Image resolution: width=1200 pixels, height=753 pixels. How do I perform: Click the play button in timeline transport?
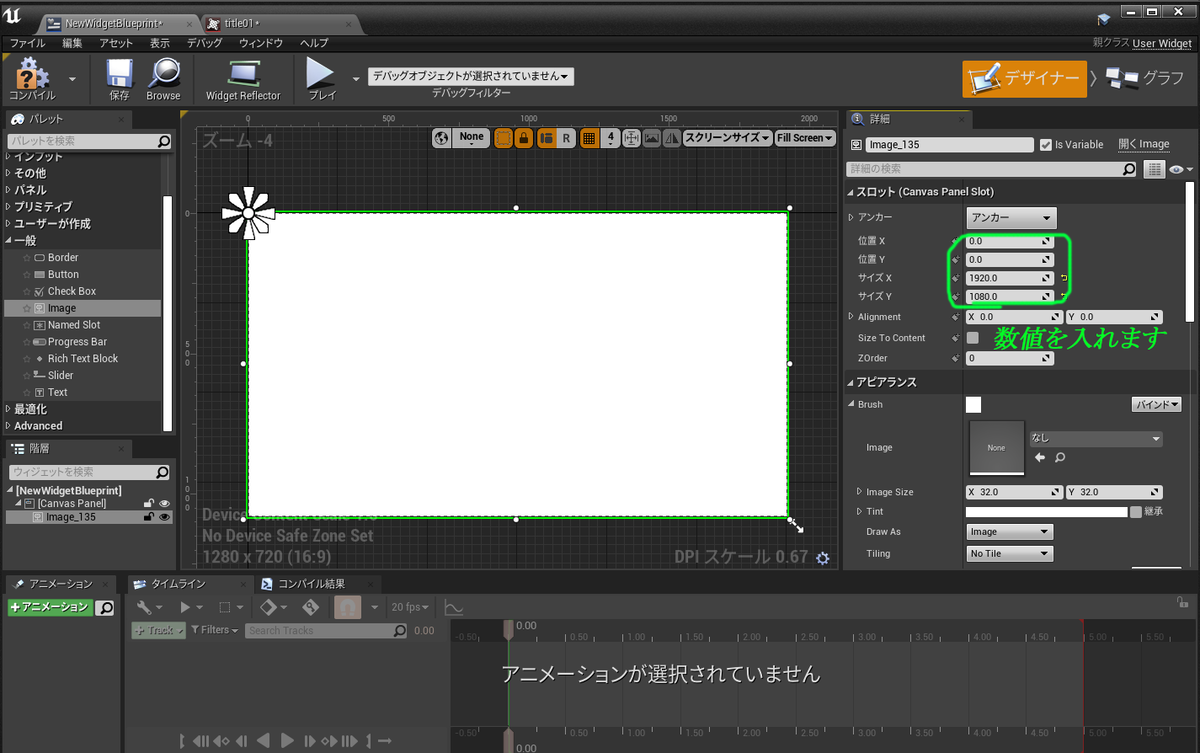click(288, 741)
